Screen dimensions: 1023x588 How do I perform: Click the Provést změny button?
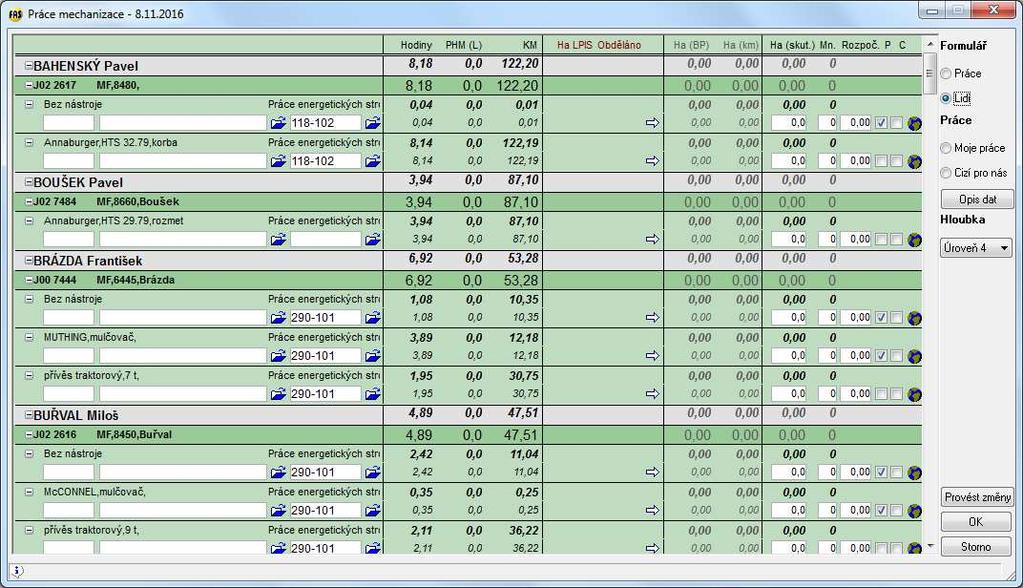(977, 497)
